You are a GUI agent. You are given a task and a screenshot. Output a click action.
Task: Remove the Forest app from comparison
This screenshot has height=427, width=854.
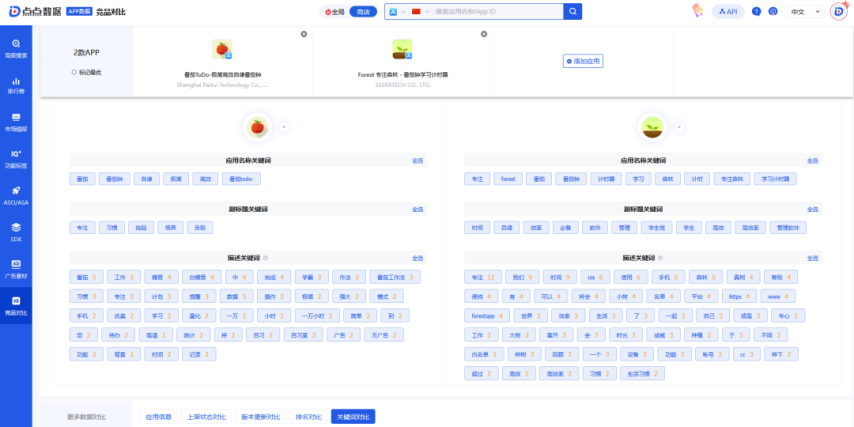click(x=484, y=34)
